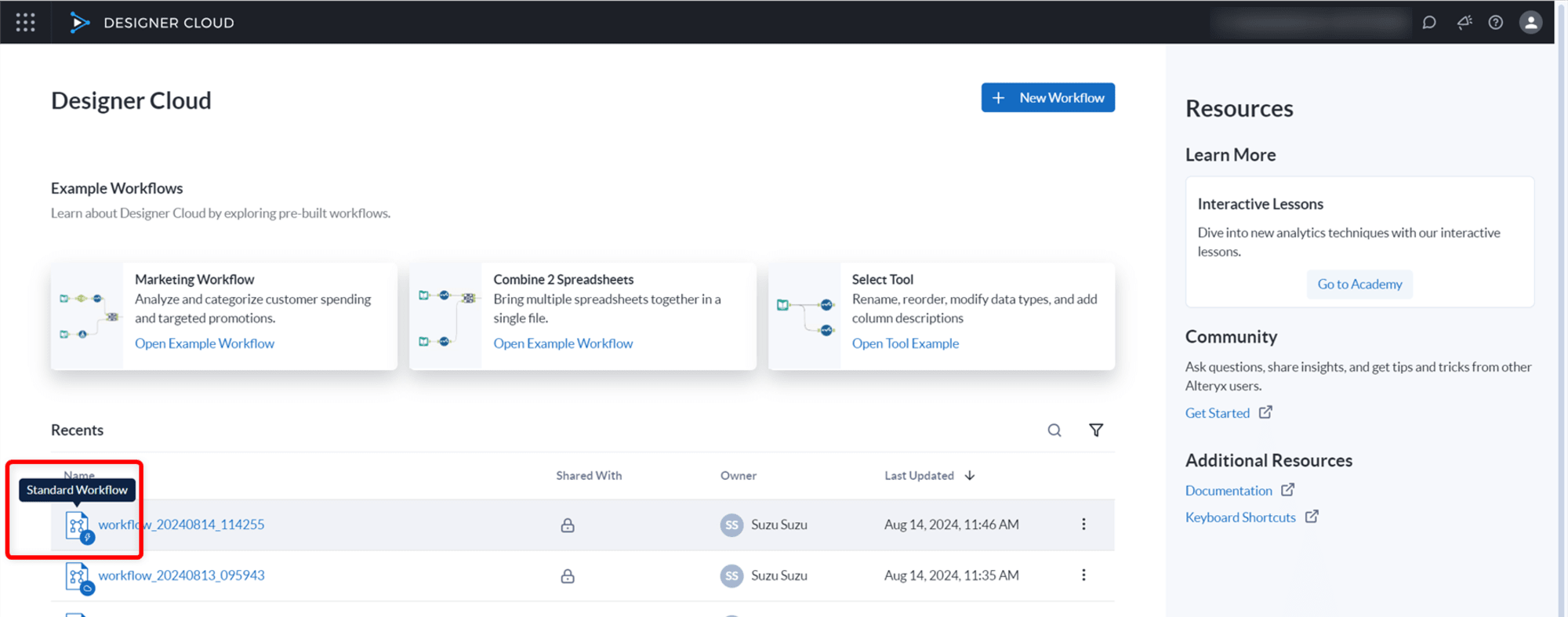Image resolution: width=1568 pixels, height=617 pixels.
Task: Click the search icon in Recents
Action: point(1054,430)
